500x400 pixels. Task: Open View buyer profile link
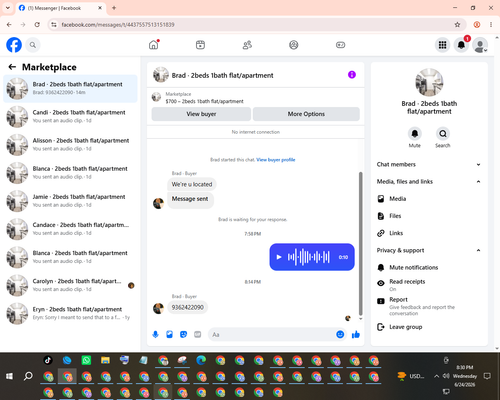276,160
